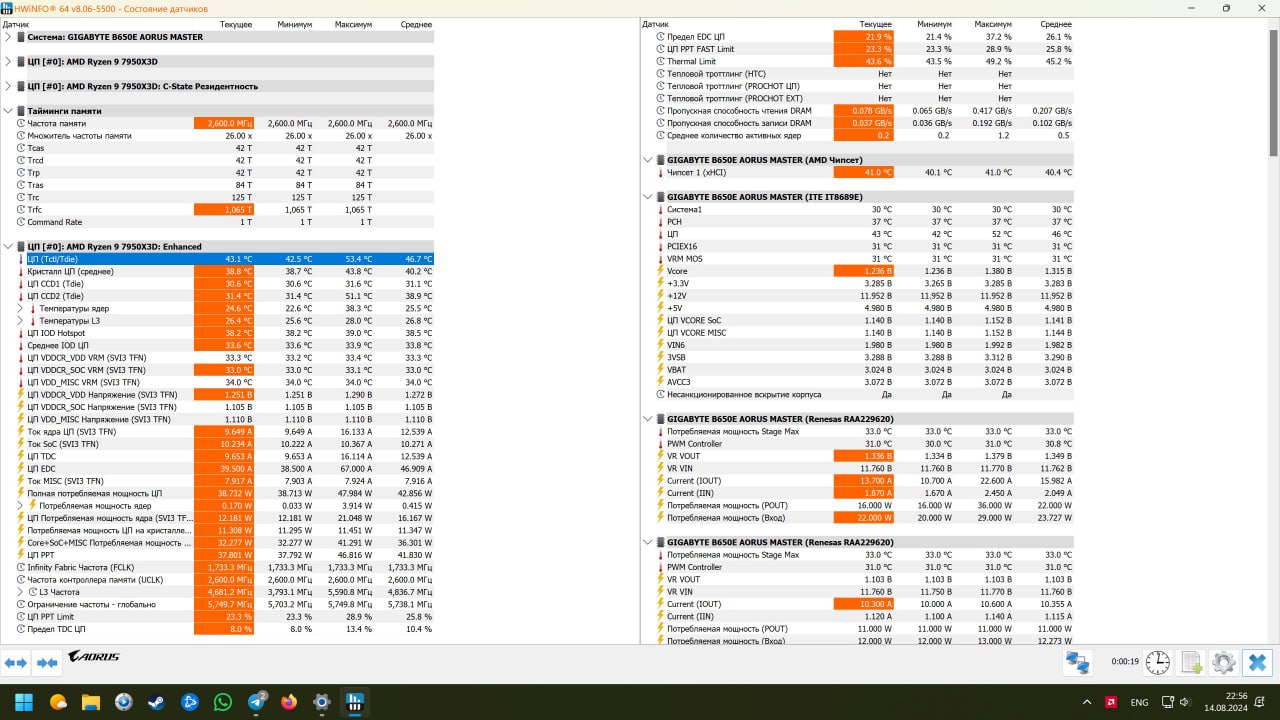Show hidden tray icons chevron

click(1085, 702)
